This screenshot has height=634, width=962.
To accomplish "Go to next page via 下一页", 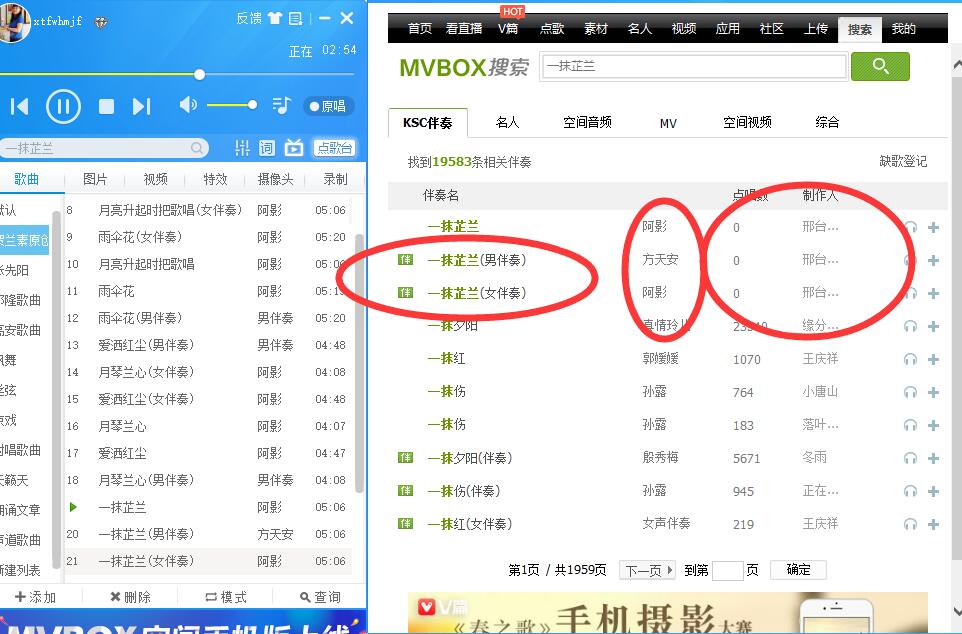I will point(647,570).
